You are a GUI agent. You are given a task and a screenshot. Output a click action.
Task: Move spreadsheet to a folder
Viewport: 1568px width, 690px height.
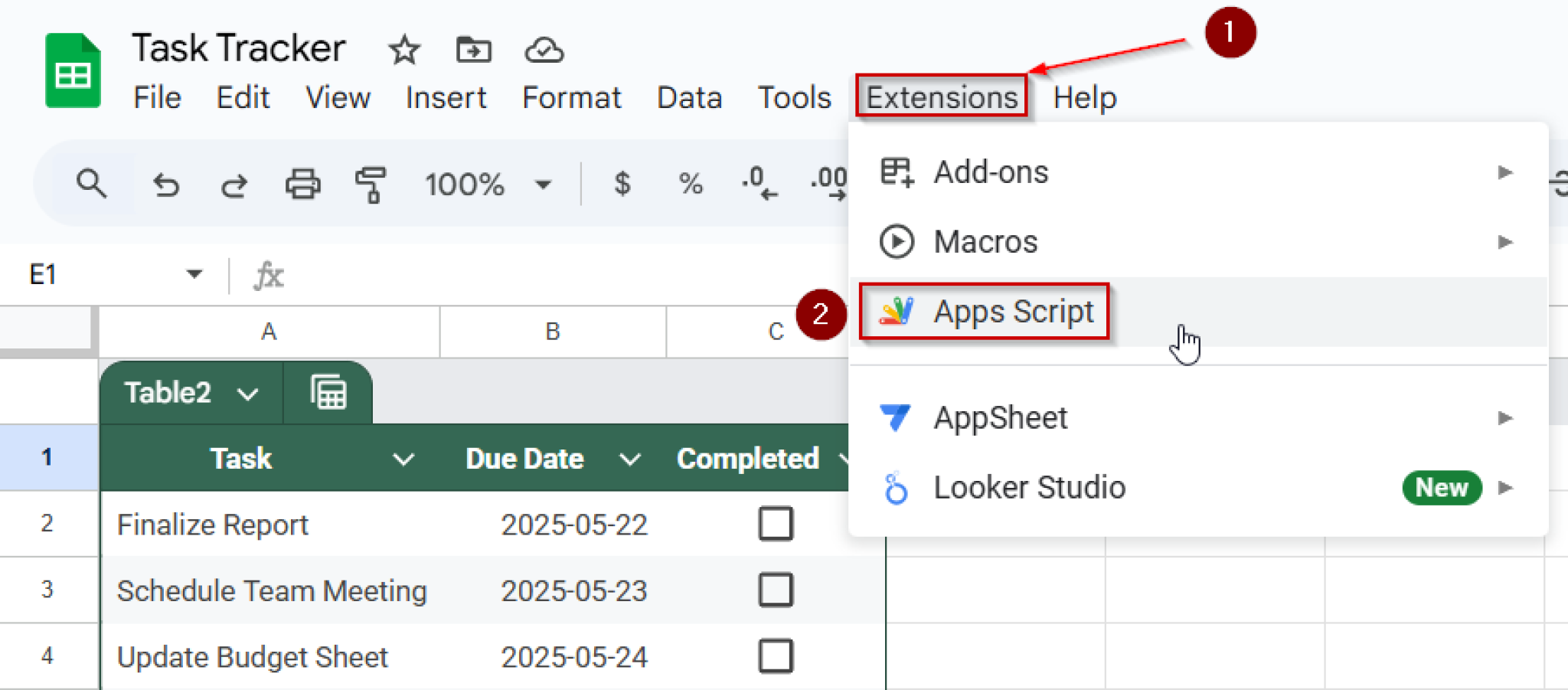click(473, 50)
